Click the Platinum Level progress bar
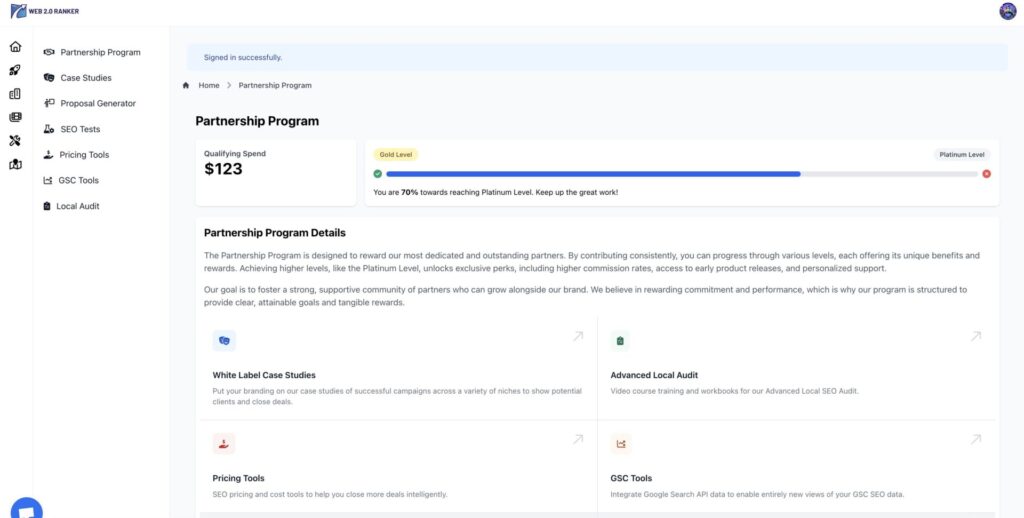Viewport: 1024px width, 518px height. 681,174
